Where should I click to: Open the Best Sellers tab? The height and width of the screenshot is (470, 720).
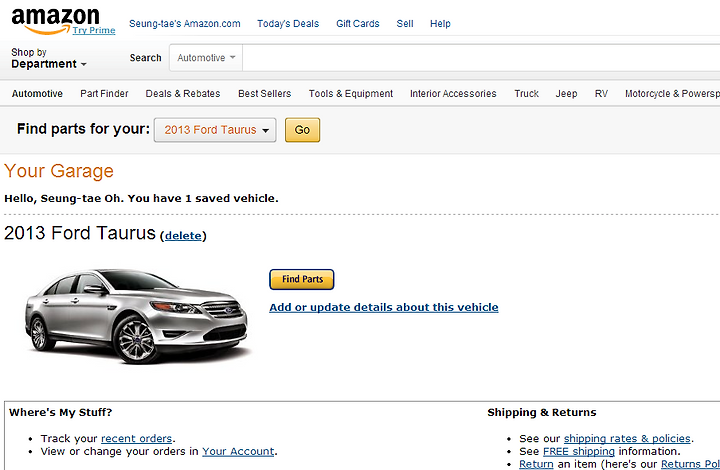tap(264, 94)
